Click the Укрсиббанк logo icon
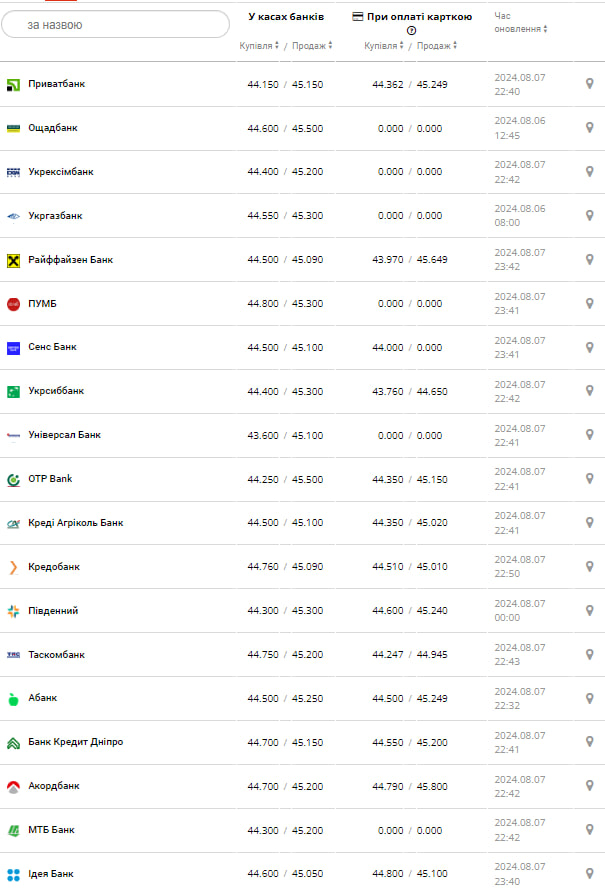This screenshot has height=894, width=605. point(13,391)
